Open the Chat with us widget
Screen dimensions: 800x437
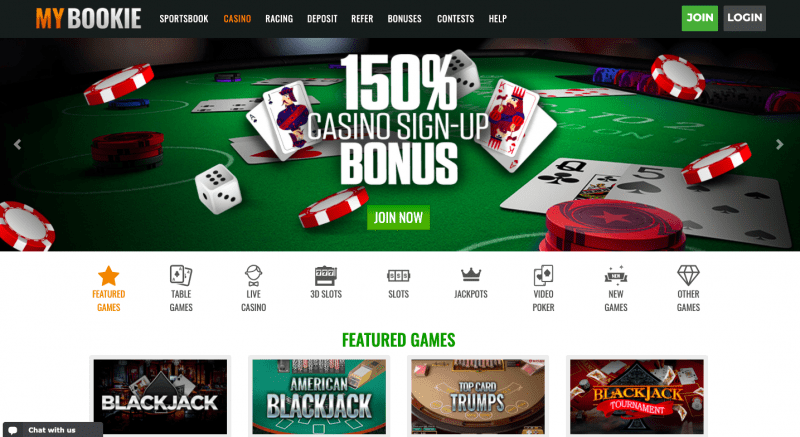[53, 430]
